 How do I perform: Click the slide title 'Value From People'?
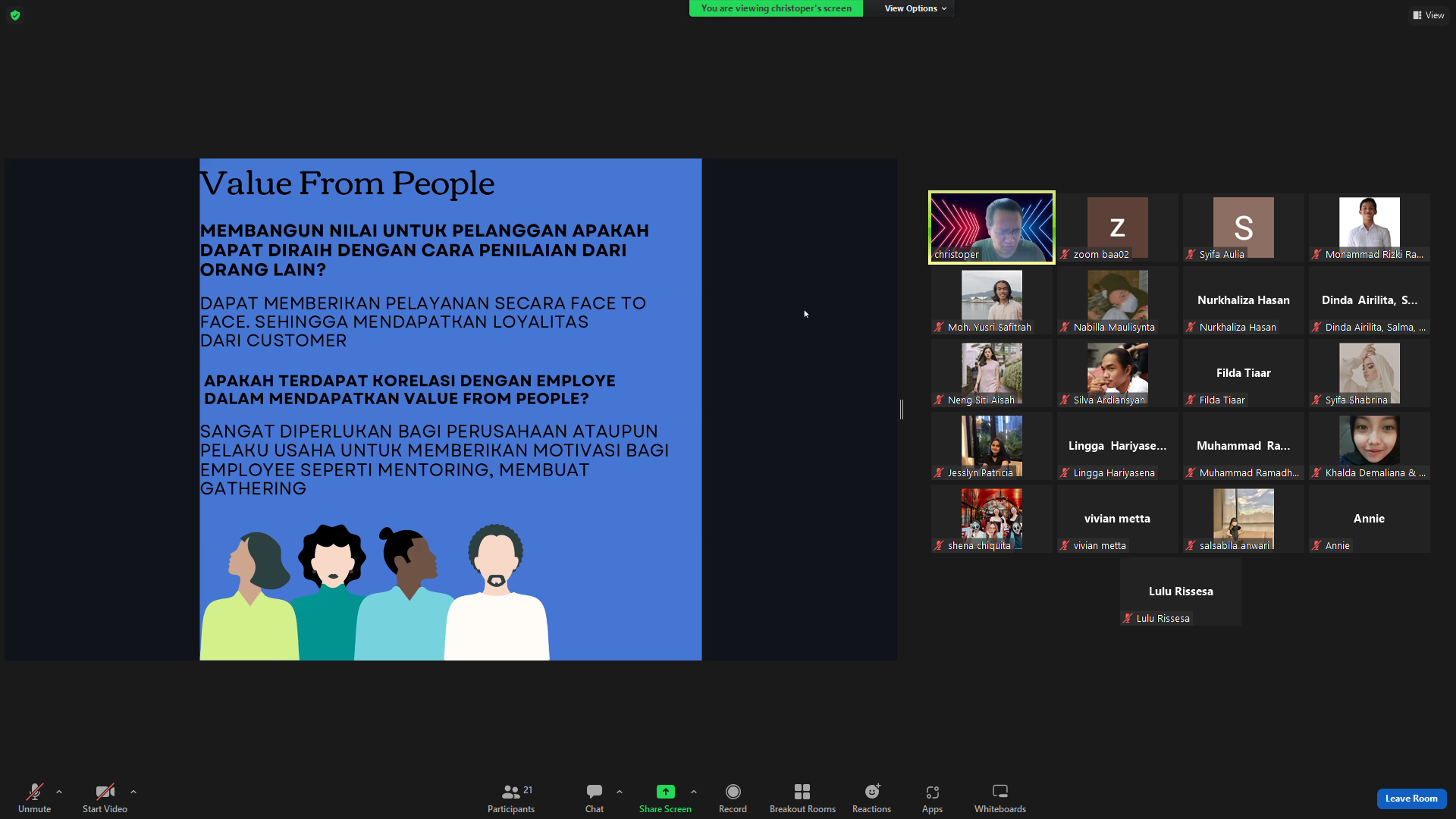[x=347, y=184]
